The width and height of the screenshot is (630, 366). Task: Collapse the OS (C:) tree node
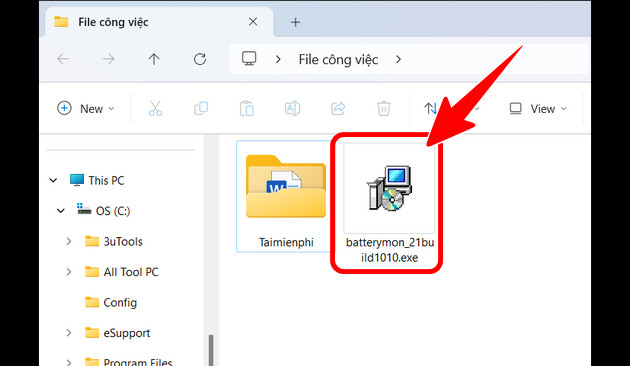61,211
